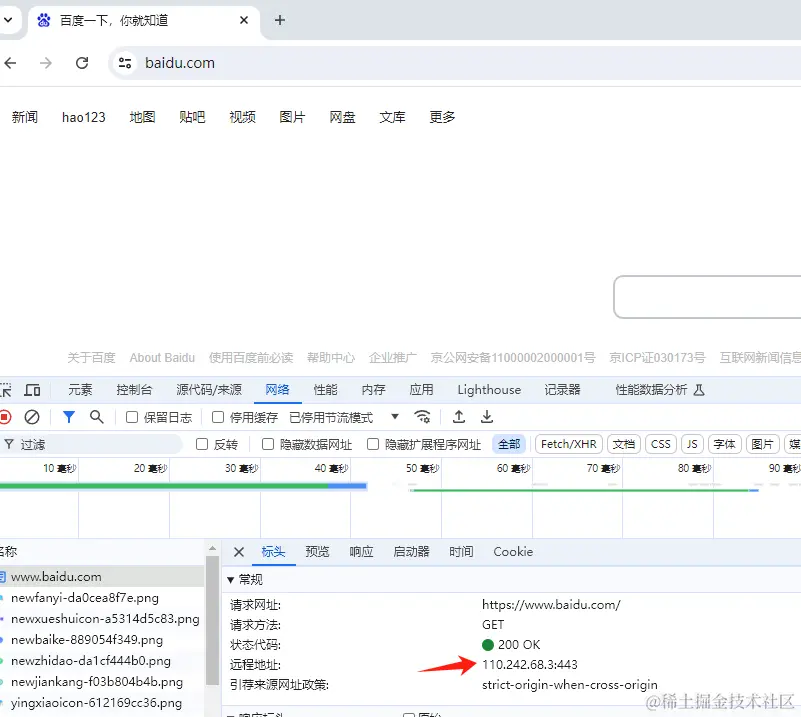The height and width of the screenshot is (717, 801).
Task: Export HAR file with download icon
Action: [487, 417]
